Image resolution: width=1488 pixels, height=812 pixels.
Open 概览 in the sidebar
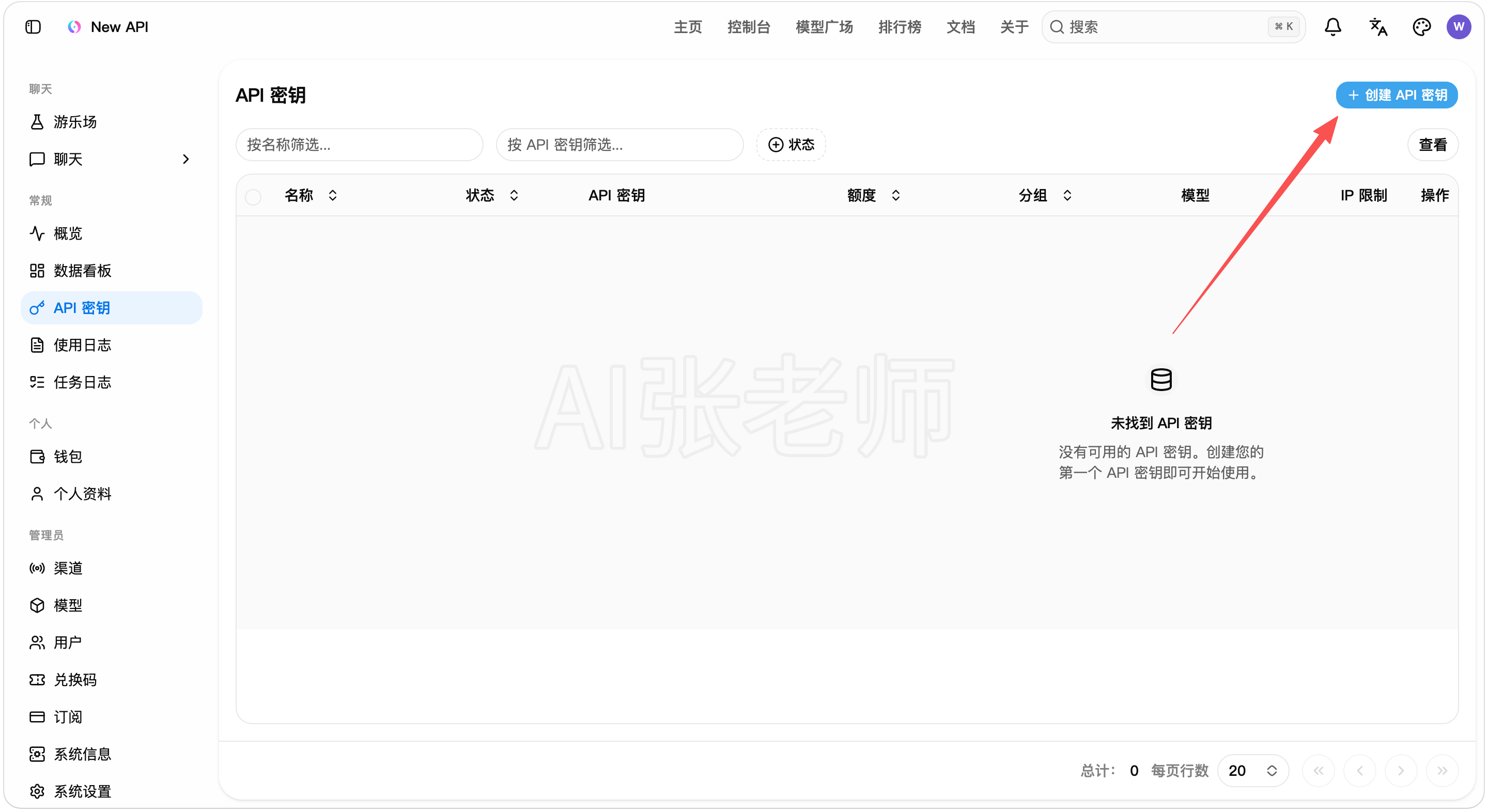(x=112, y=233)
